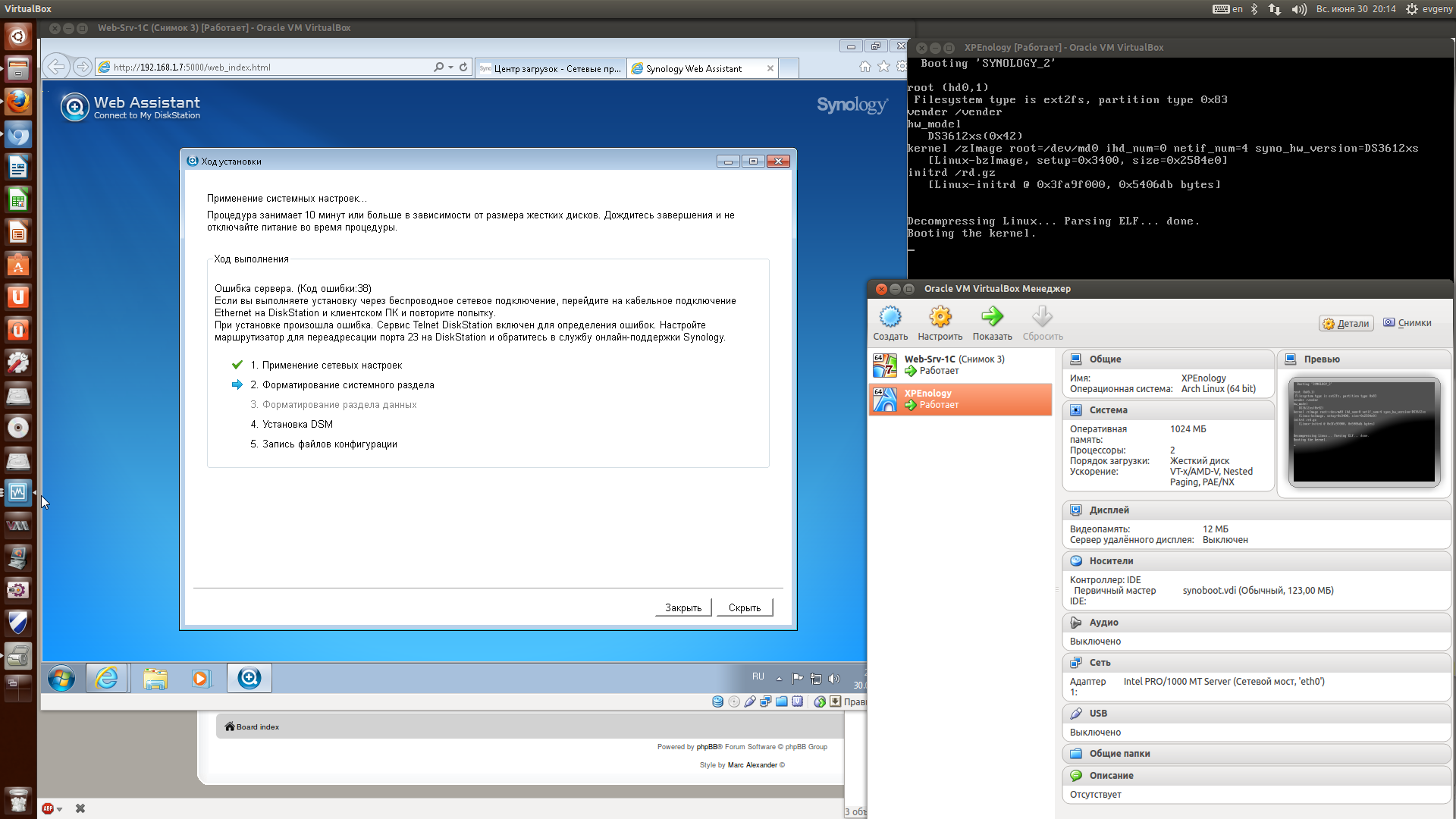Screen dimensions: 1456x819
Task: Open Ubuntu Software Center from the dock
Action: click(18, 265)
